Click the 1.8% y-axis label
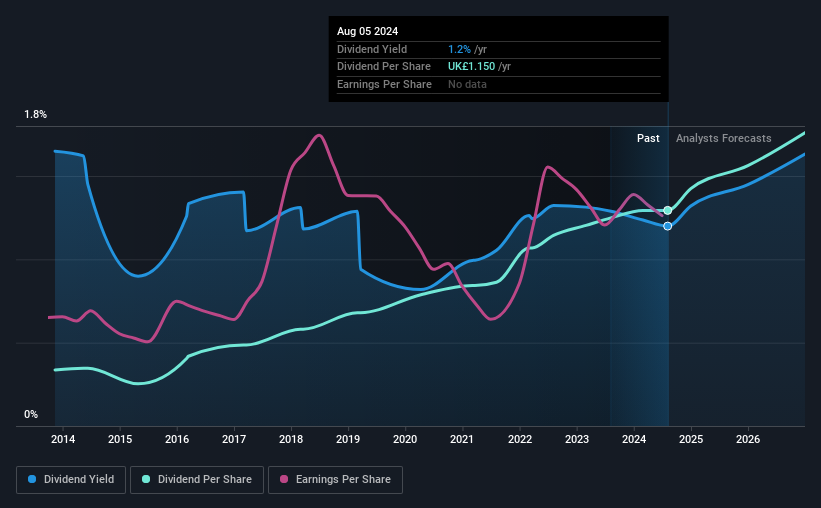This screenshot has height=508, width=821. point(36,115)
